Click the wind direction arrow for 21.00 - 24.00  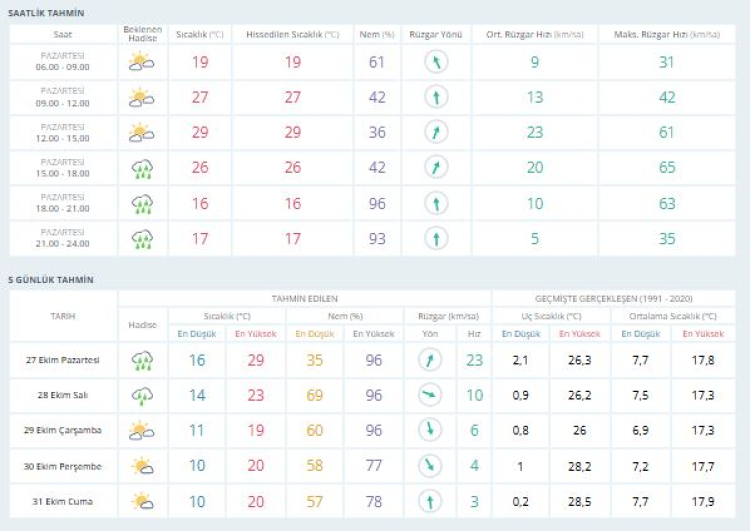pyautogui.click(x=435, y=239)
